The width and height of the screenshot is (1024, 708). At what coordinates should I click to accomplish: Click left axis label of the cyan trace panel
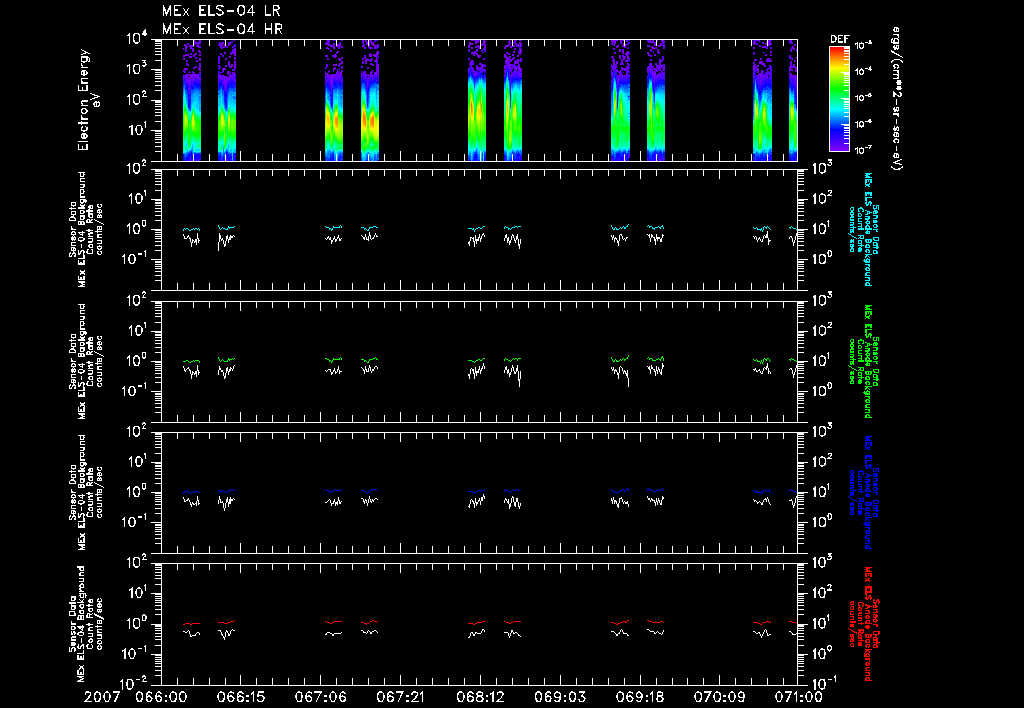(x=86, y=229)
